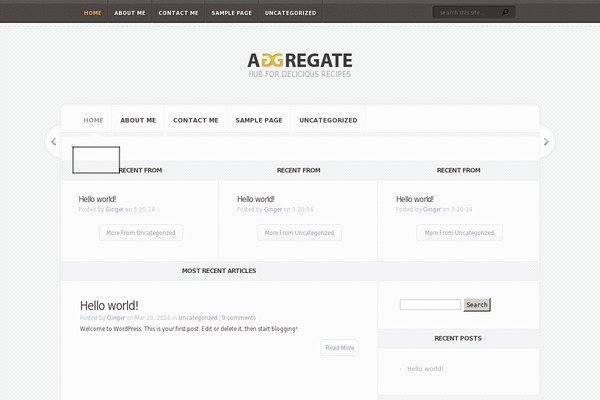Screen dimensions: 600x400
Task: Click the Recent Posts sidebar heading
Action: (x=458, y=338)
